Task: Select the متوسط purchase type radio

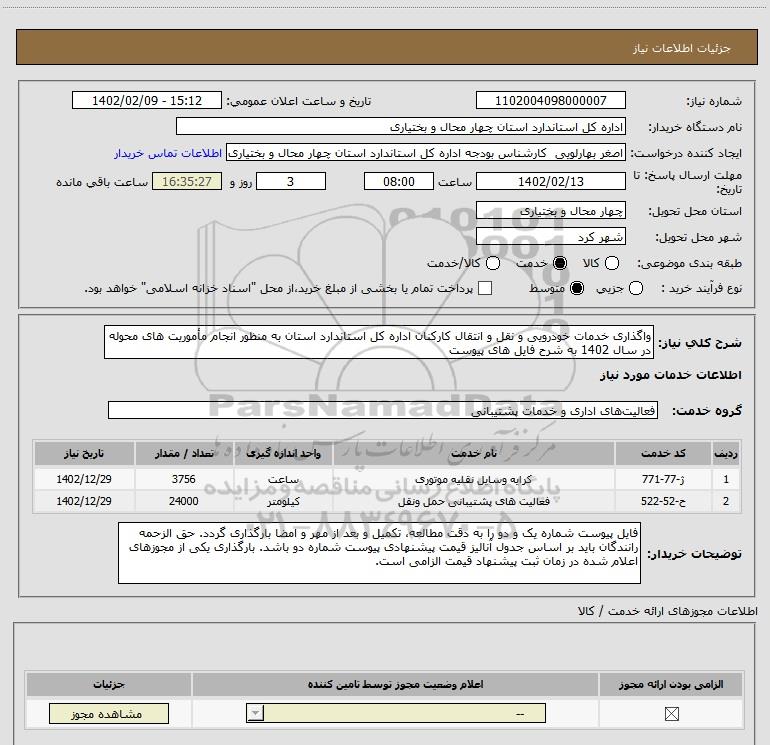Action: 577,288
